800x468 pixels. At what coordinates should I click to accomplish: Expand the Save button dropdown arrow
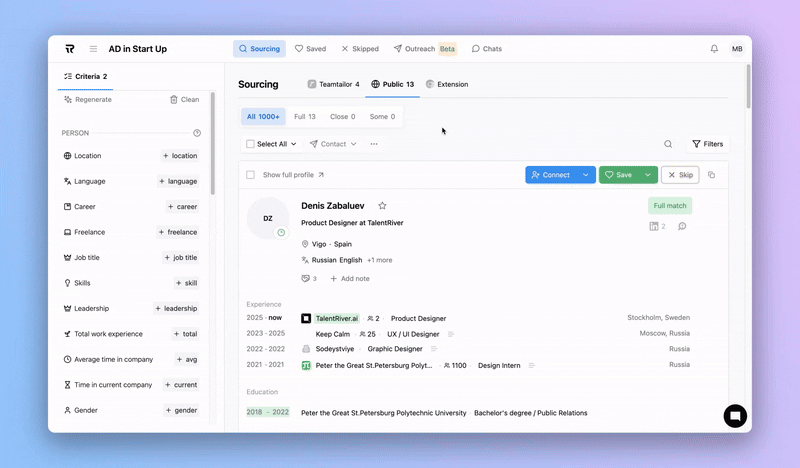[648, 175]
